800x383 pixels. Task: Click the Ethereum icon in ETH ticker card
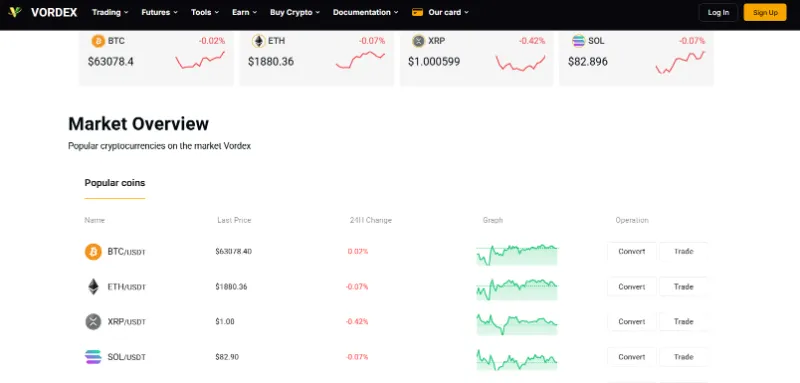coord(259,41)
